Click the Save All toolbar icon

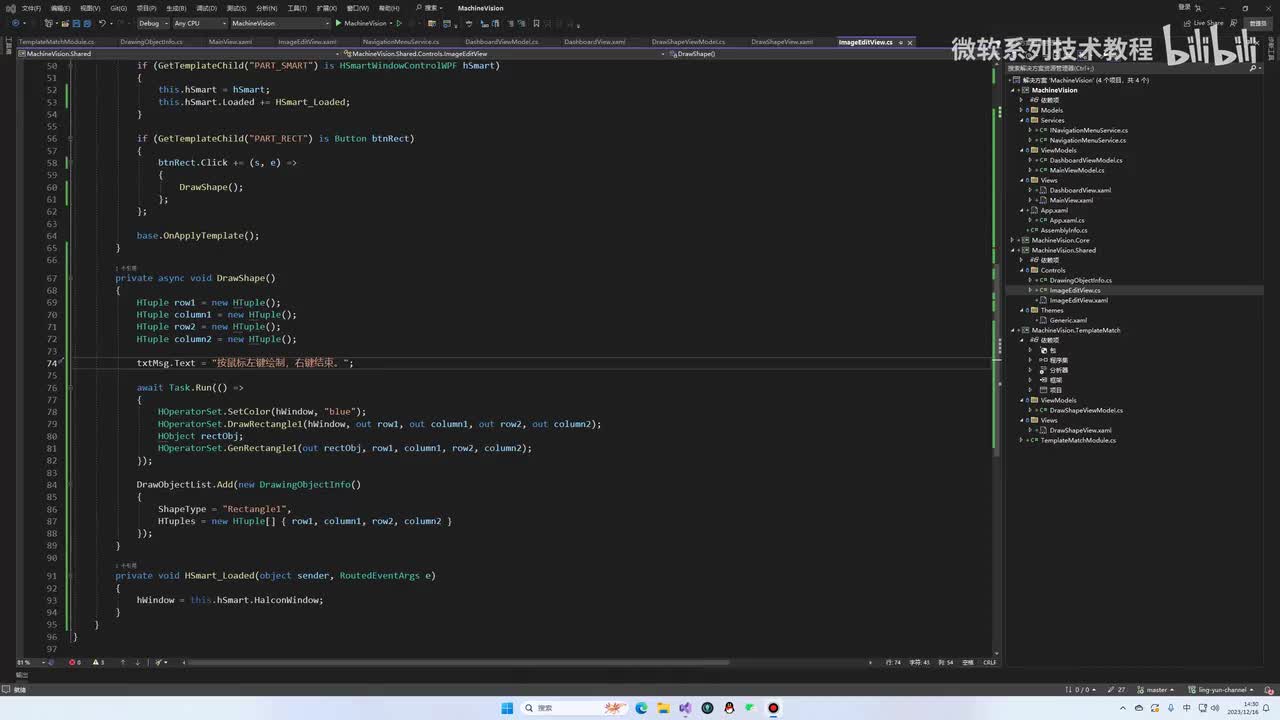click(86, 23)
